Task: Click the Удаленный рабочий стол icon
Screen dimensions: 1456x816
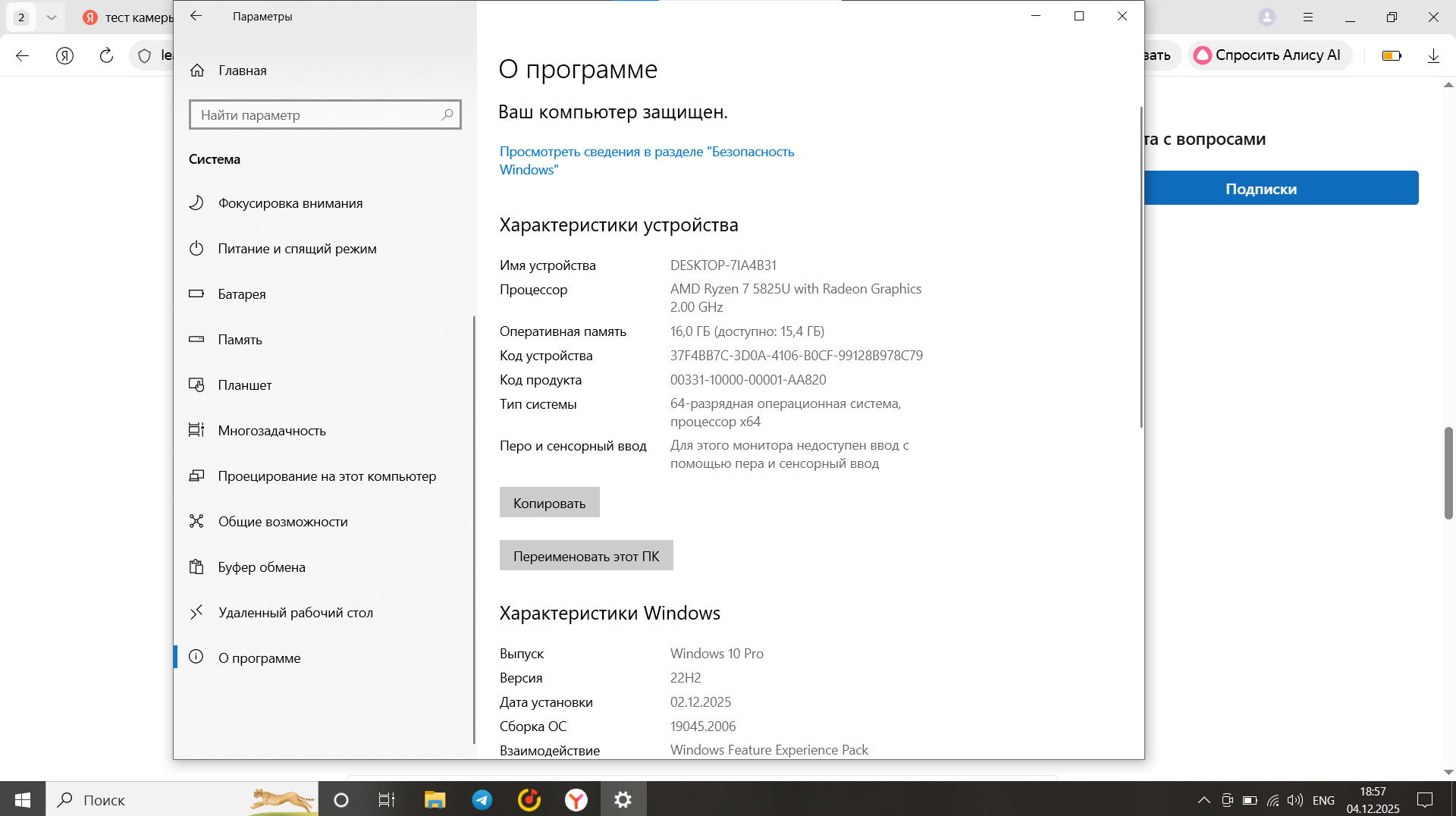Action: pyautogui.click(x=196, y=613)
